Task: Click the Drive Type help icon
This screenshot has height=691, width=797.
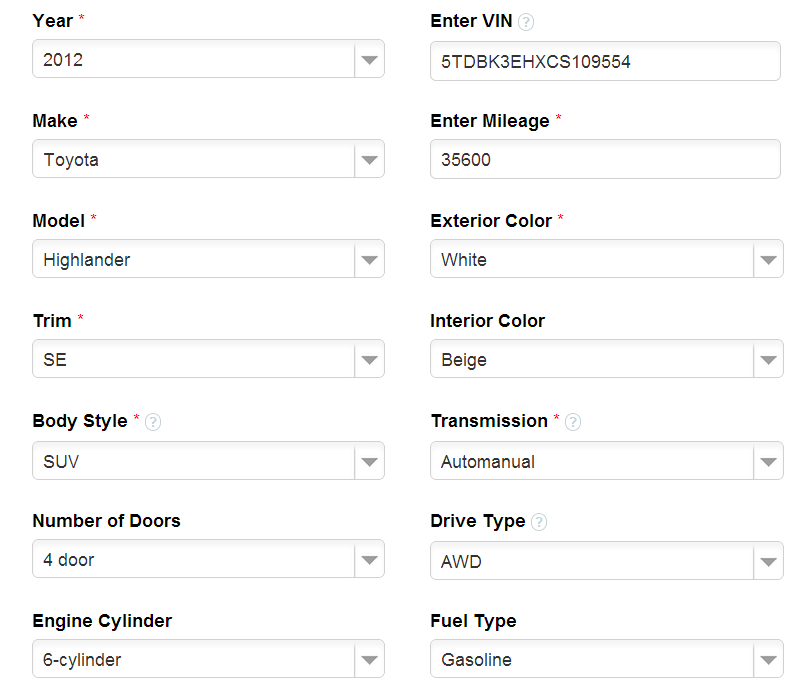Action: 539,522
